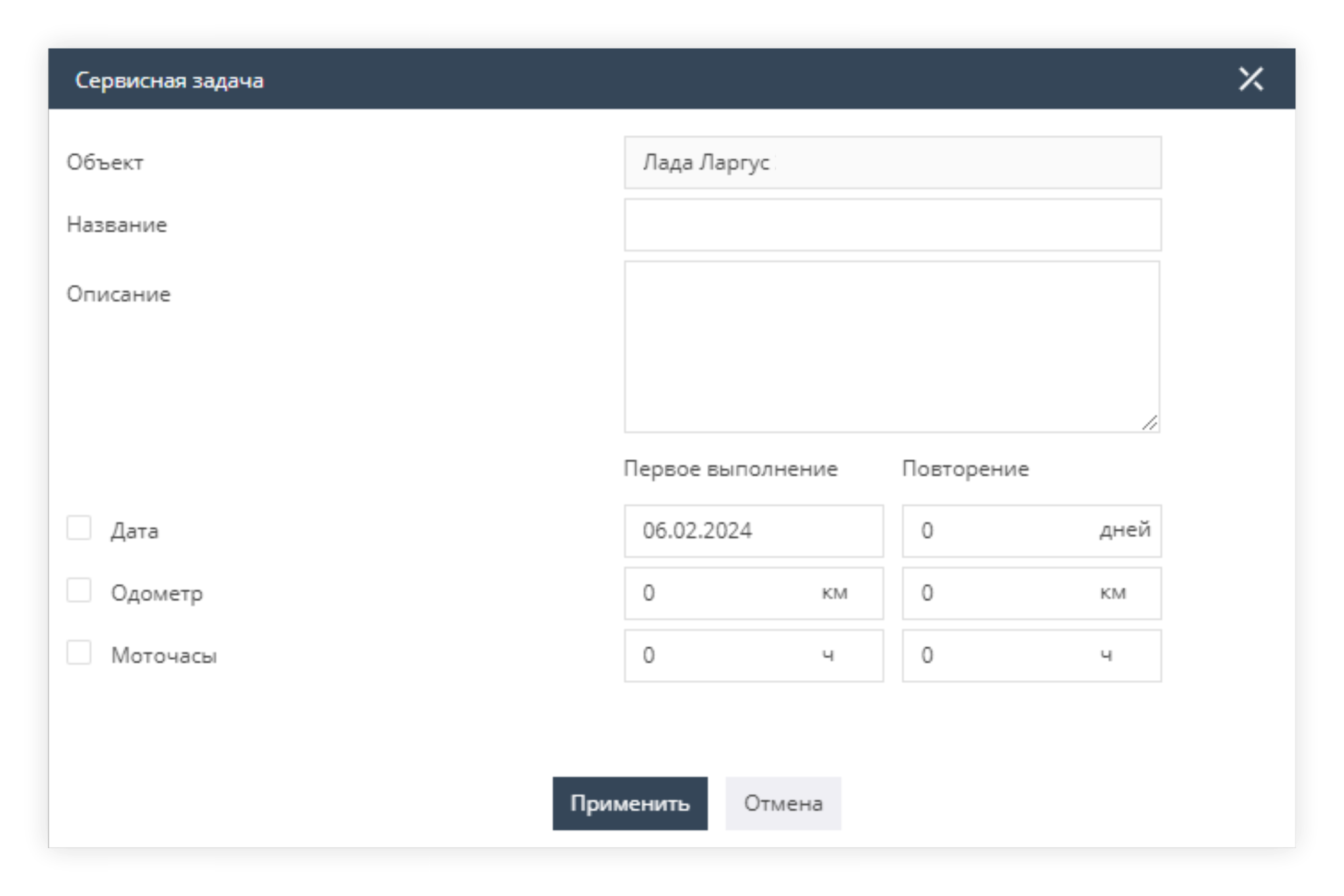This screenshot has height=896, width=1344.
Task: Click the repeat interval field in дней
Action: click(1032, 531)
